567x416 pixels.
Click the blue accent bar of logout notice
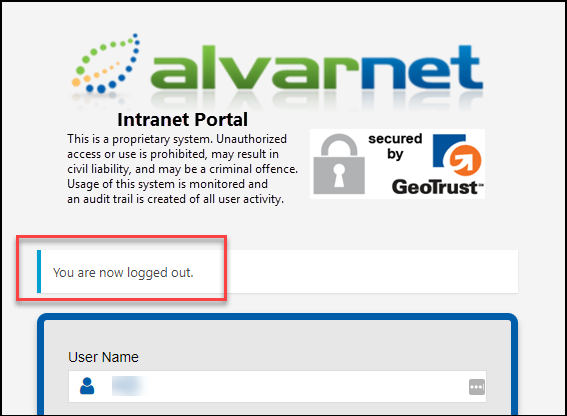coord(39,271)
